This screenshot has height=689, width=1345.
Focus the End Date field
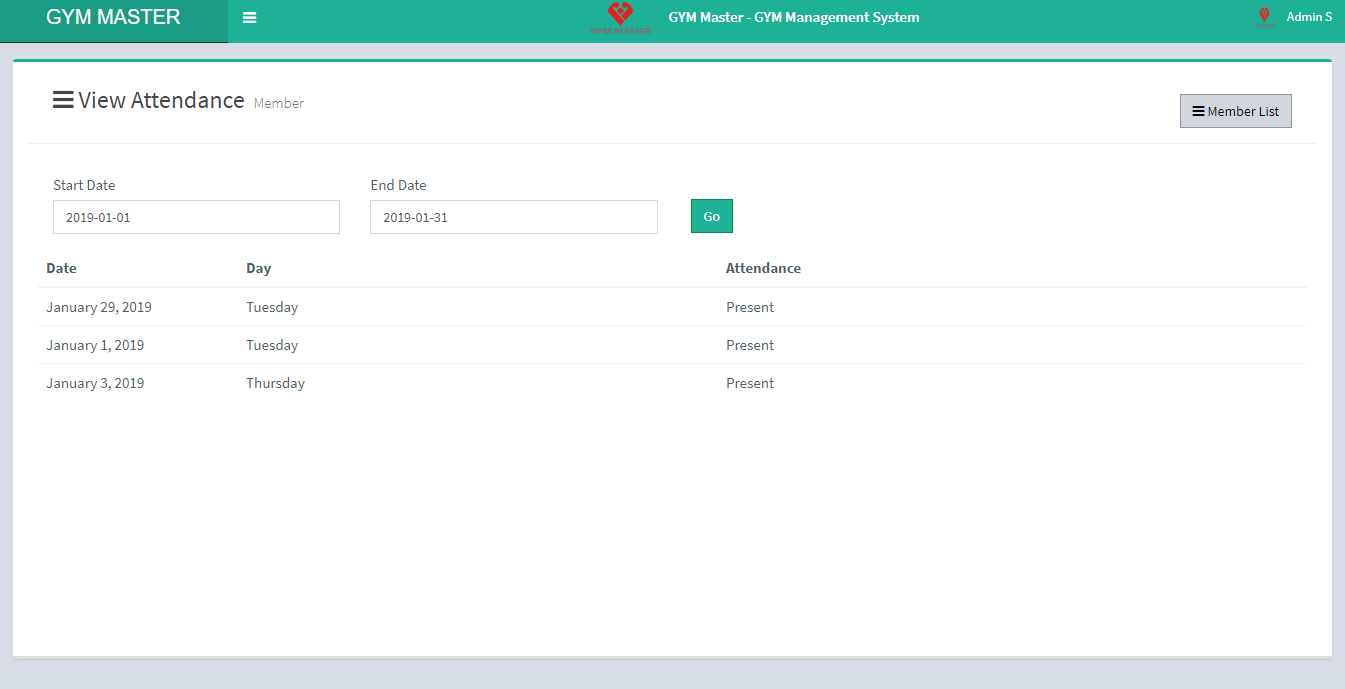point(513,217)
